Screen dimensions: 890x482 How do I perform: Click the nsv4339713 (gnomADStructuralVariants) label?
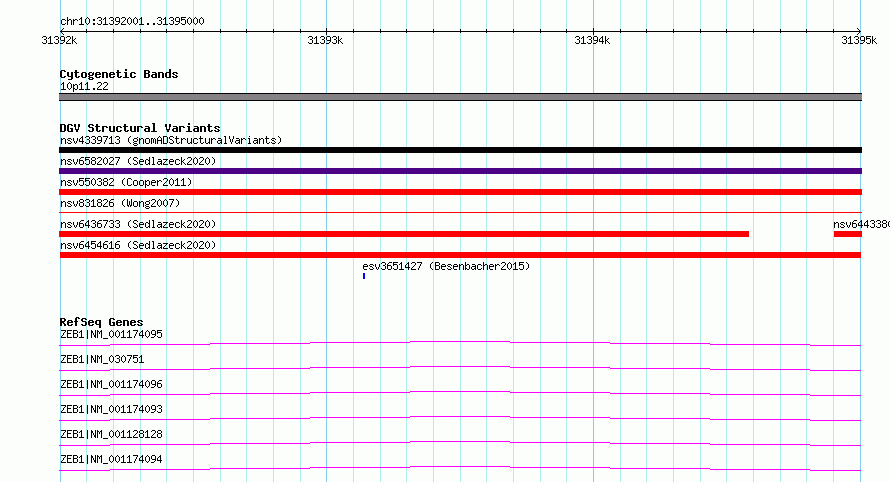171,140
